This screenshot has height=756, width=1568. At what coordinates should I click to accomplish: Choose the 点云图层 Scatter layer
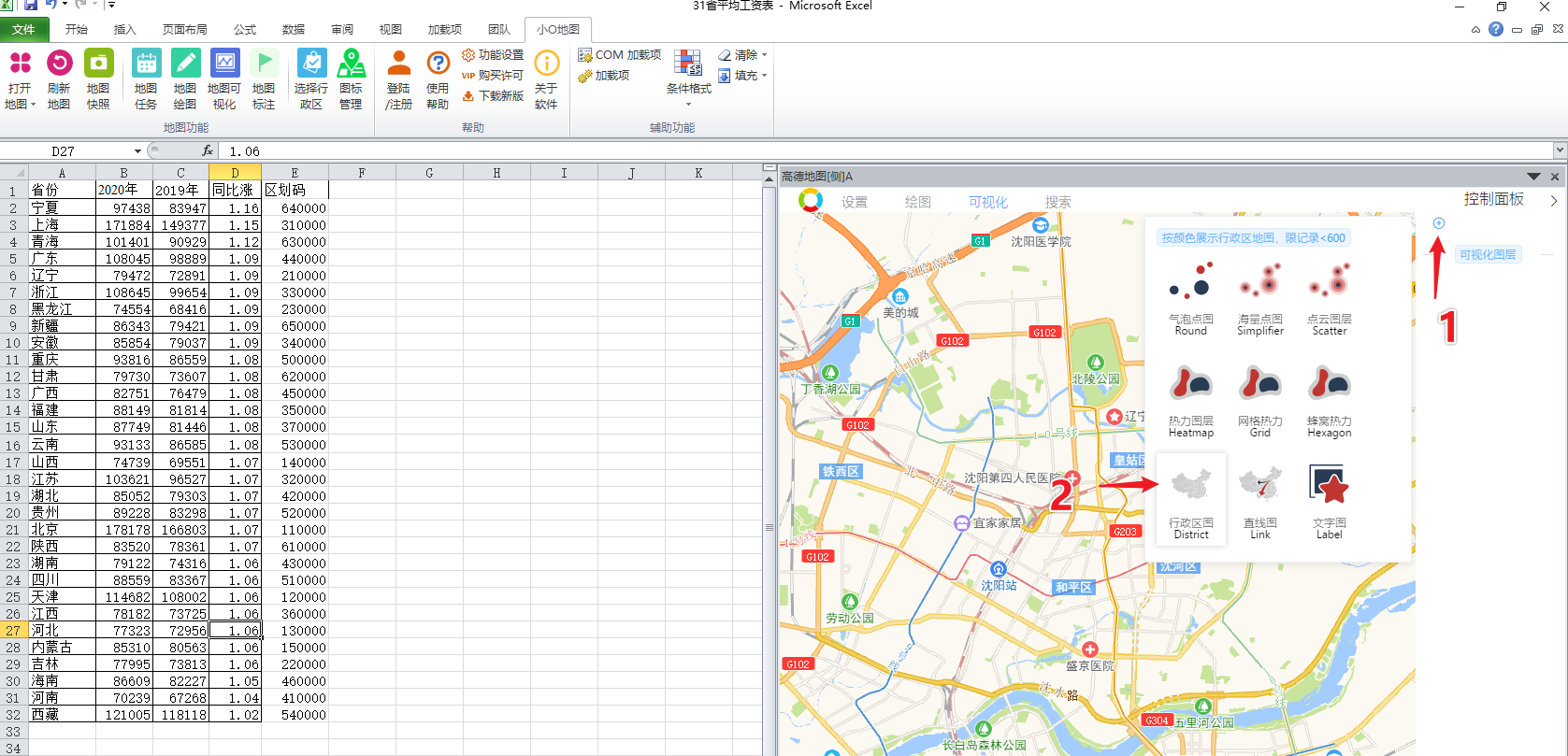1330,299
